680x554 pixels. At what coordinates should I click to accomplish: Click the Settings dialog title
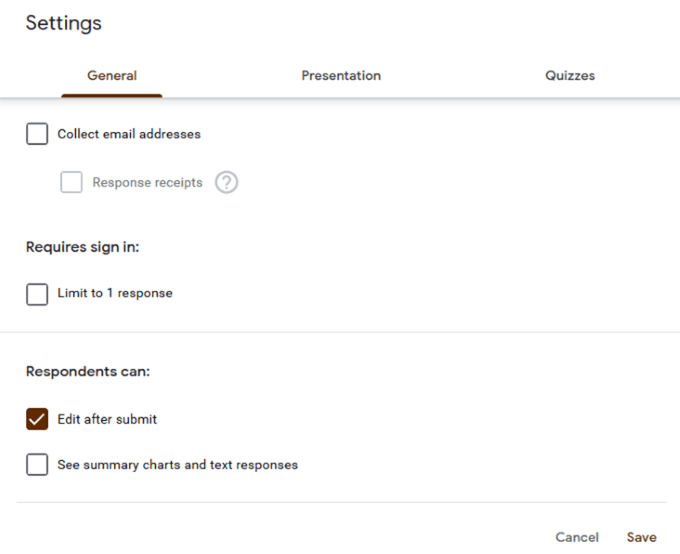click(x=64, y=23)
